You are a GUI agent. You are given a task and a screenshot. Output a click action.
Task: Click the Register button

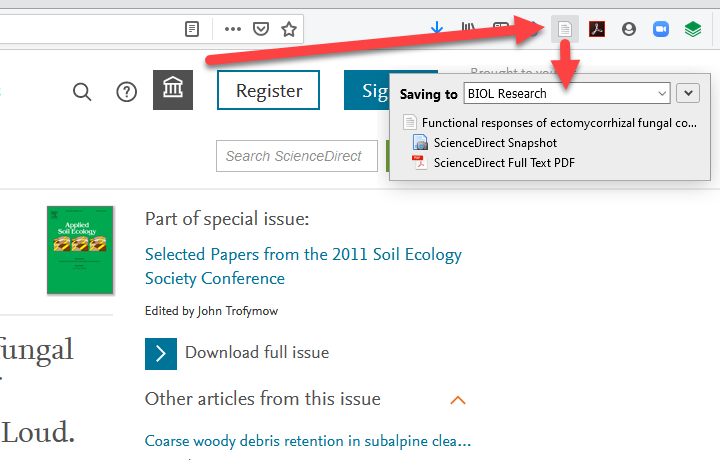tap(269, 90)
